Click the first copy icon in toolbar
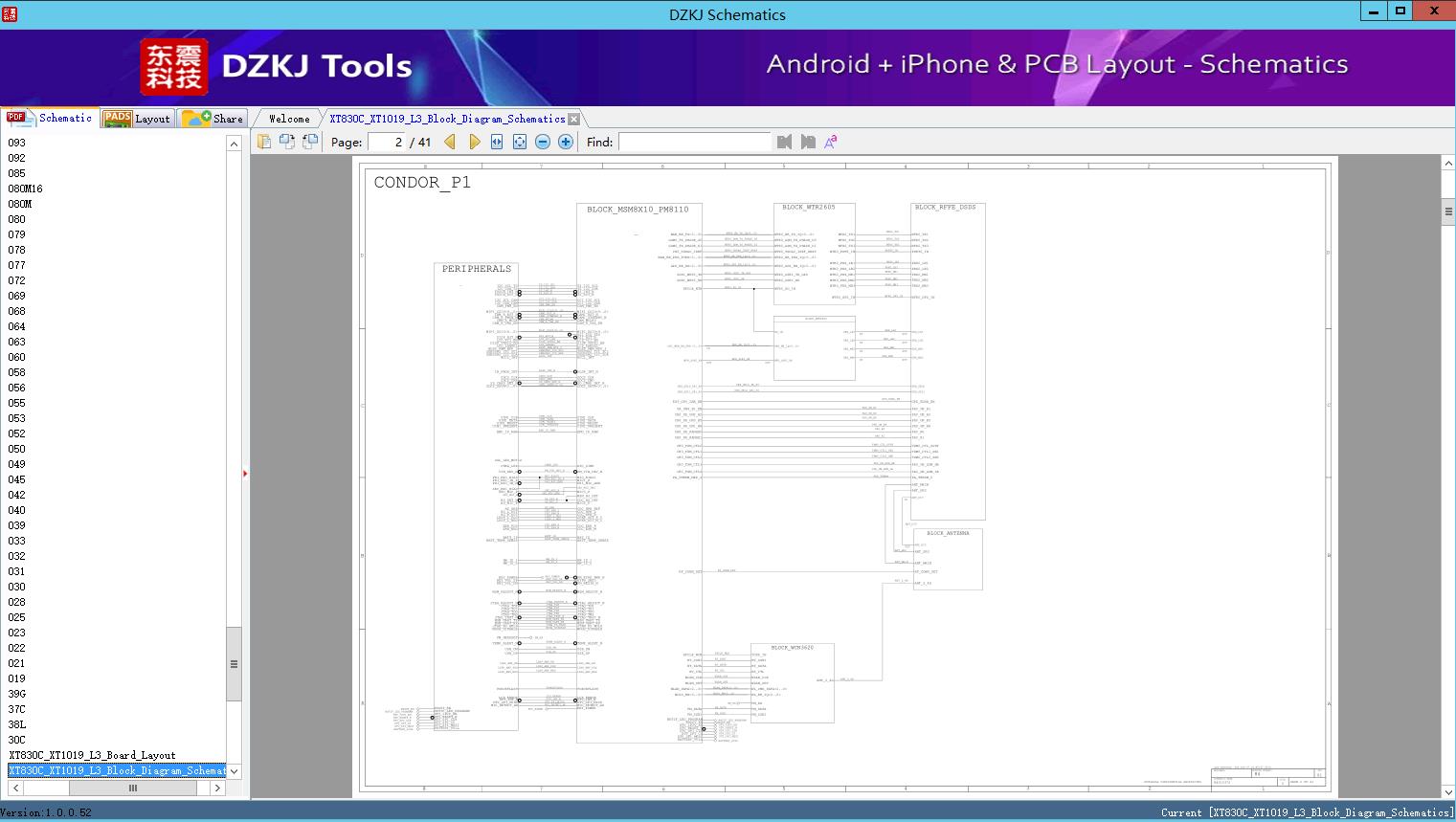This screenshot has height=822, width=1456. point(264,142)
